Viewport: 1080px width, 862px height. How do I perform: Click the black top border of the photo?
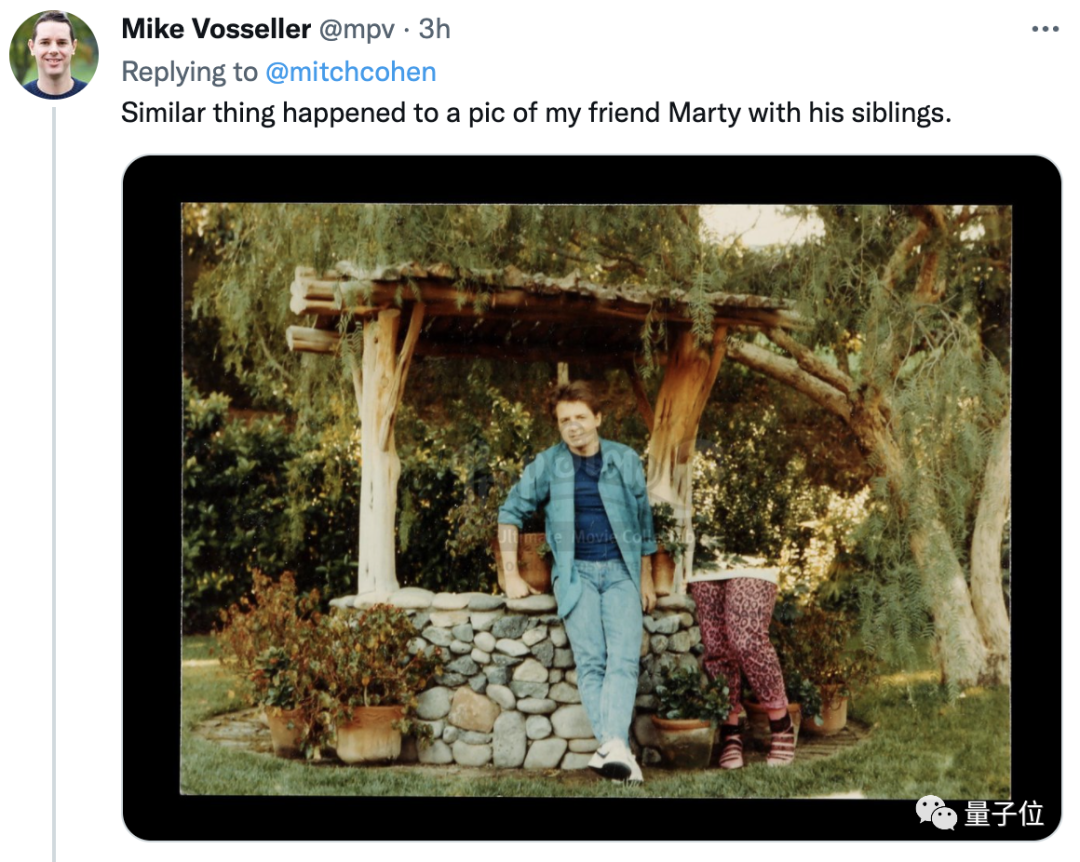click(x=590, y=180)
